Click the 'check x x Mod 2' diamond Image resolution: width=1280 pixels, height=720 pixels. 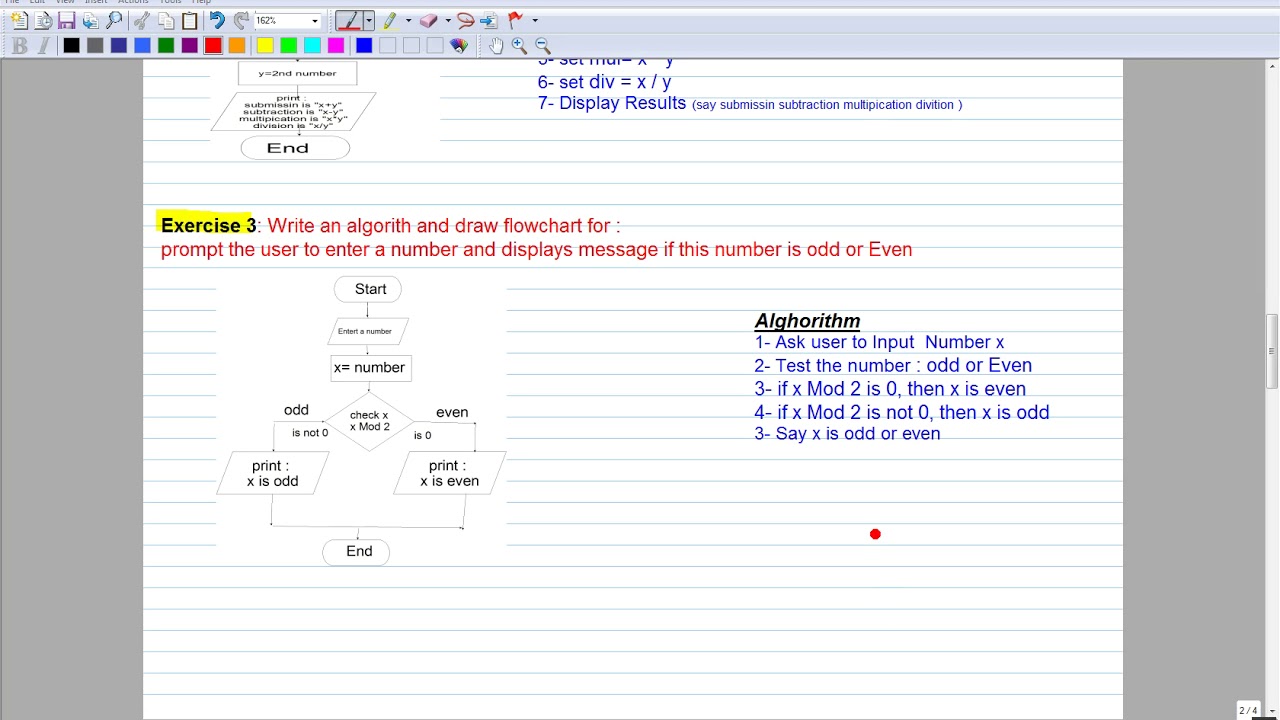click(x=369, y=421)
